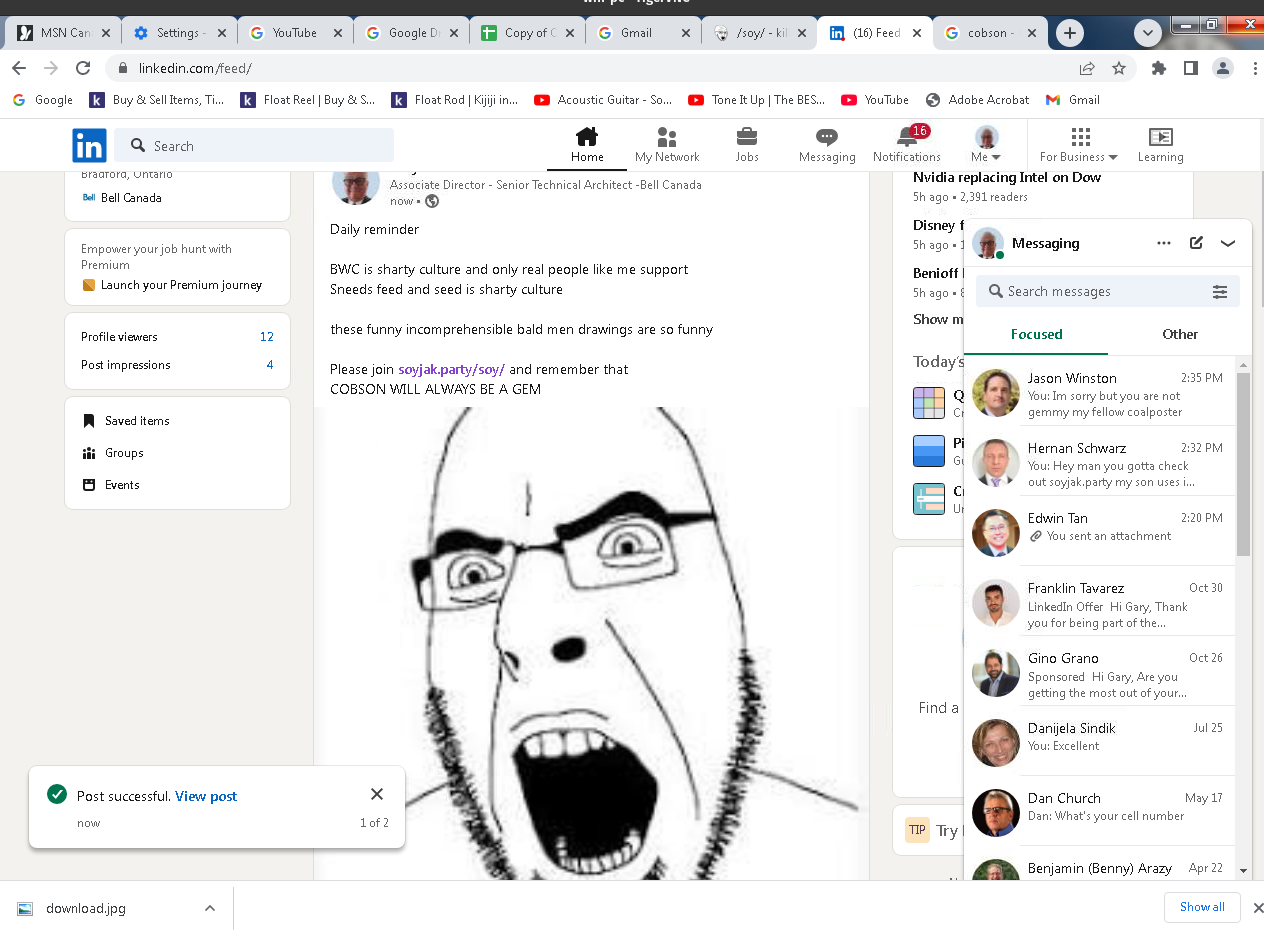Open the soyjak.party/soy/ link in post
1264x936 pixels.
coord(452,369)
